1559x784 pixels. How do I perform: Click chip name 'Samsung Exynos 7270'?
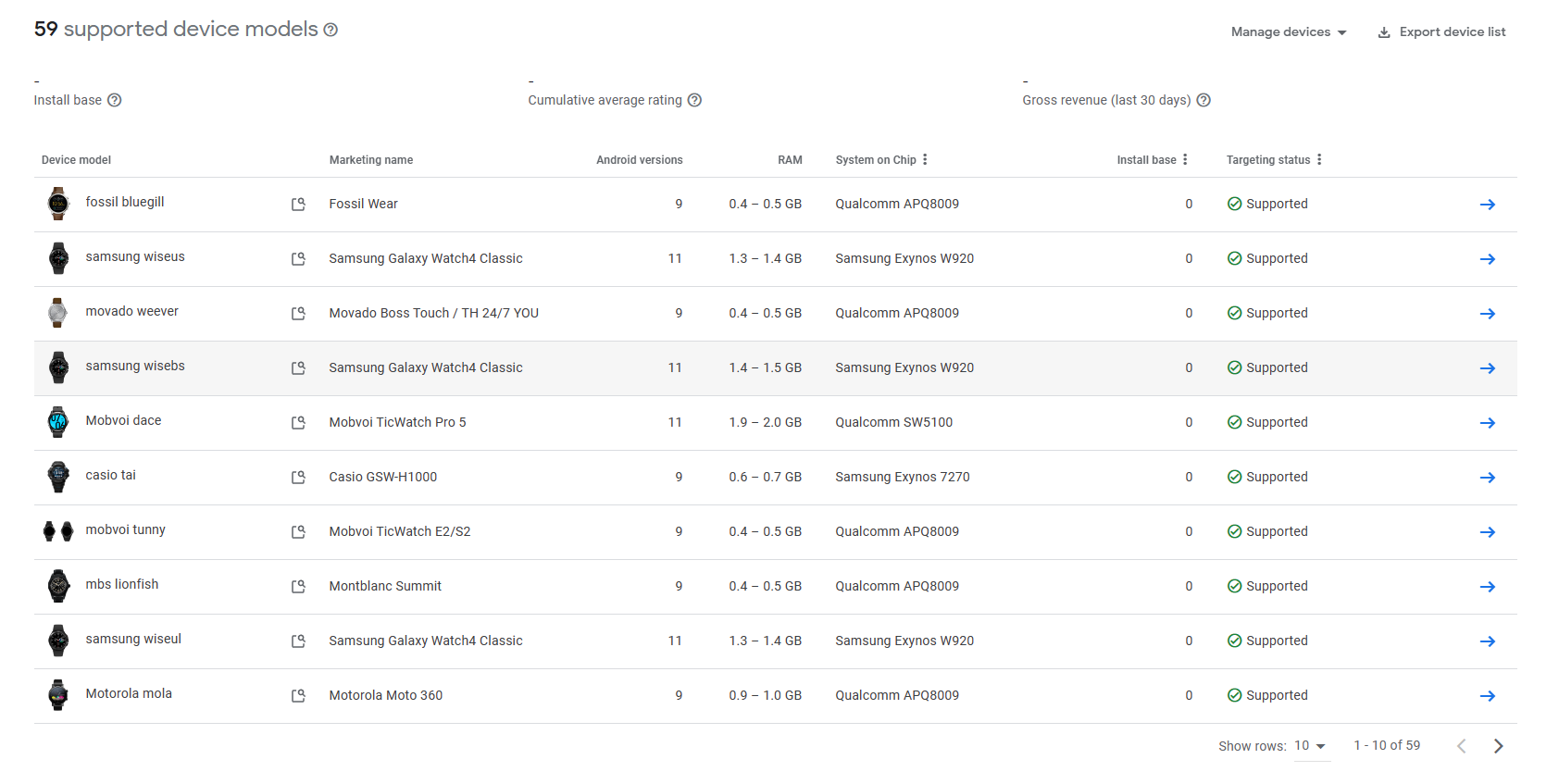[x=903, y=478]
